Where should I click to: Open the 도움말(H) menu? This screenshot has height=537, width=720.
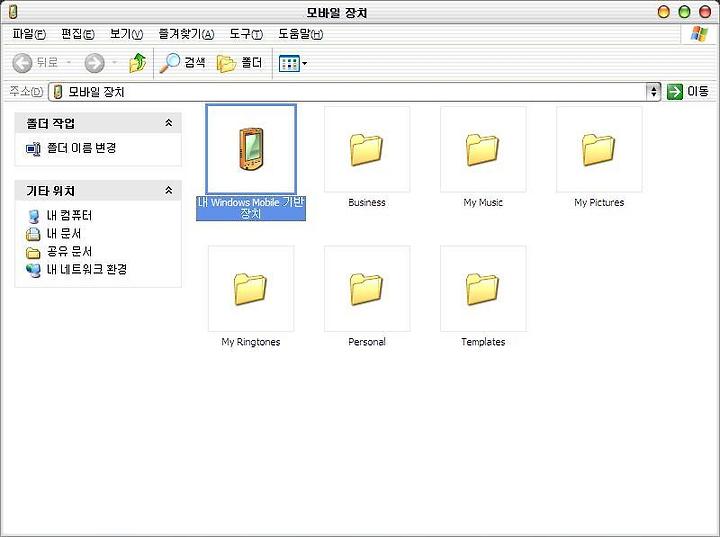point(300,34)
